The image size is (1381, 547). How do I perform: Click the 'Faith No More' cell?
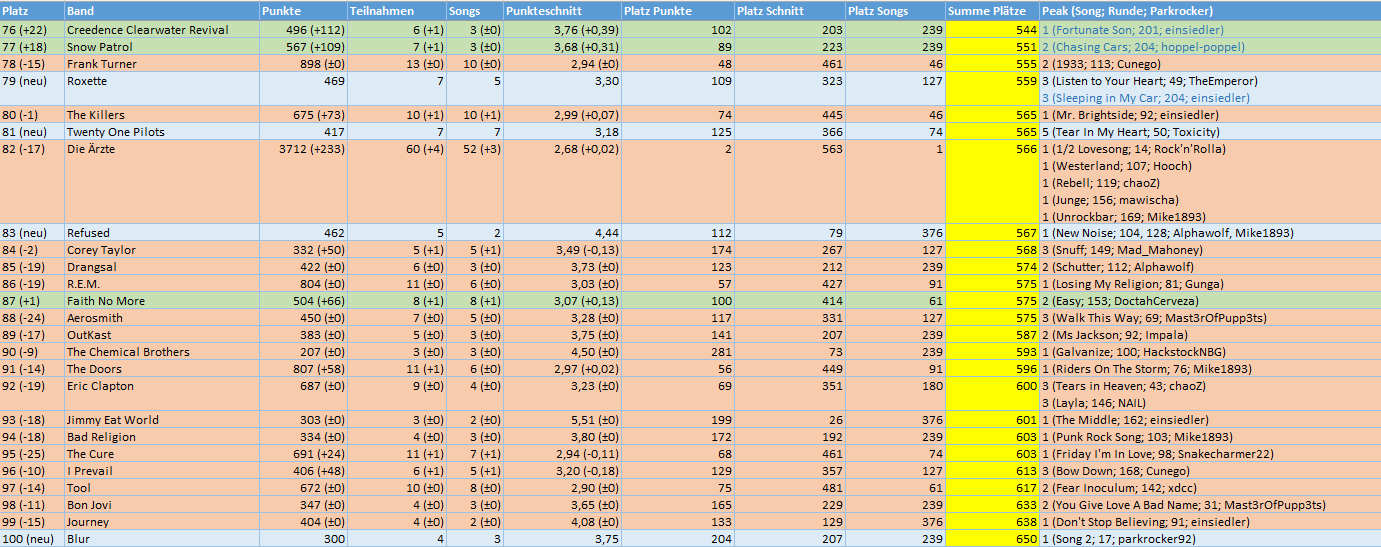point(161,301)
